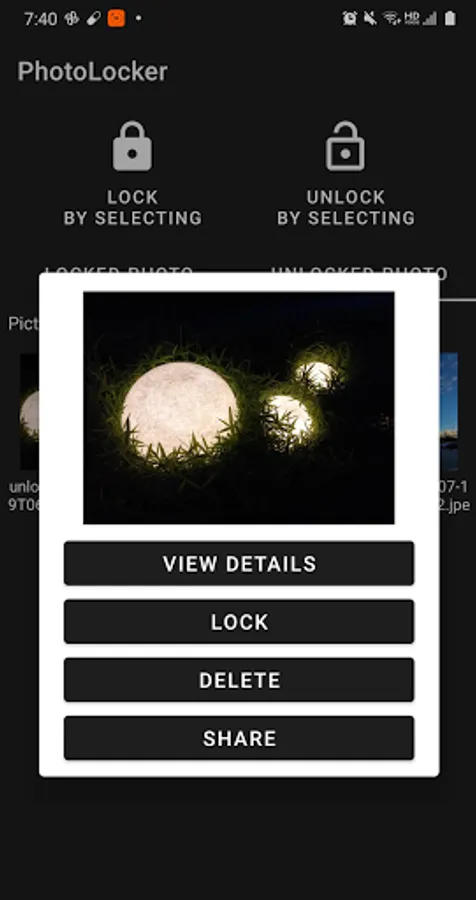Screen dimensions: 476x900
Task: Choose SHARE in the photo dialog
Action: (239, 738)
